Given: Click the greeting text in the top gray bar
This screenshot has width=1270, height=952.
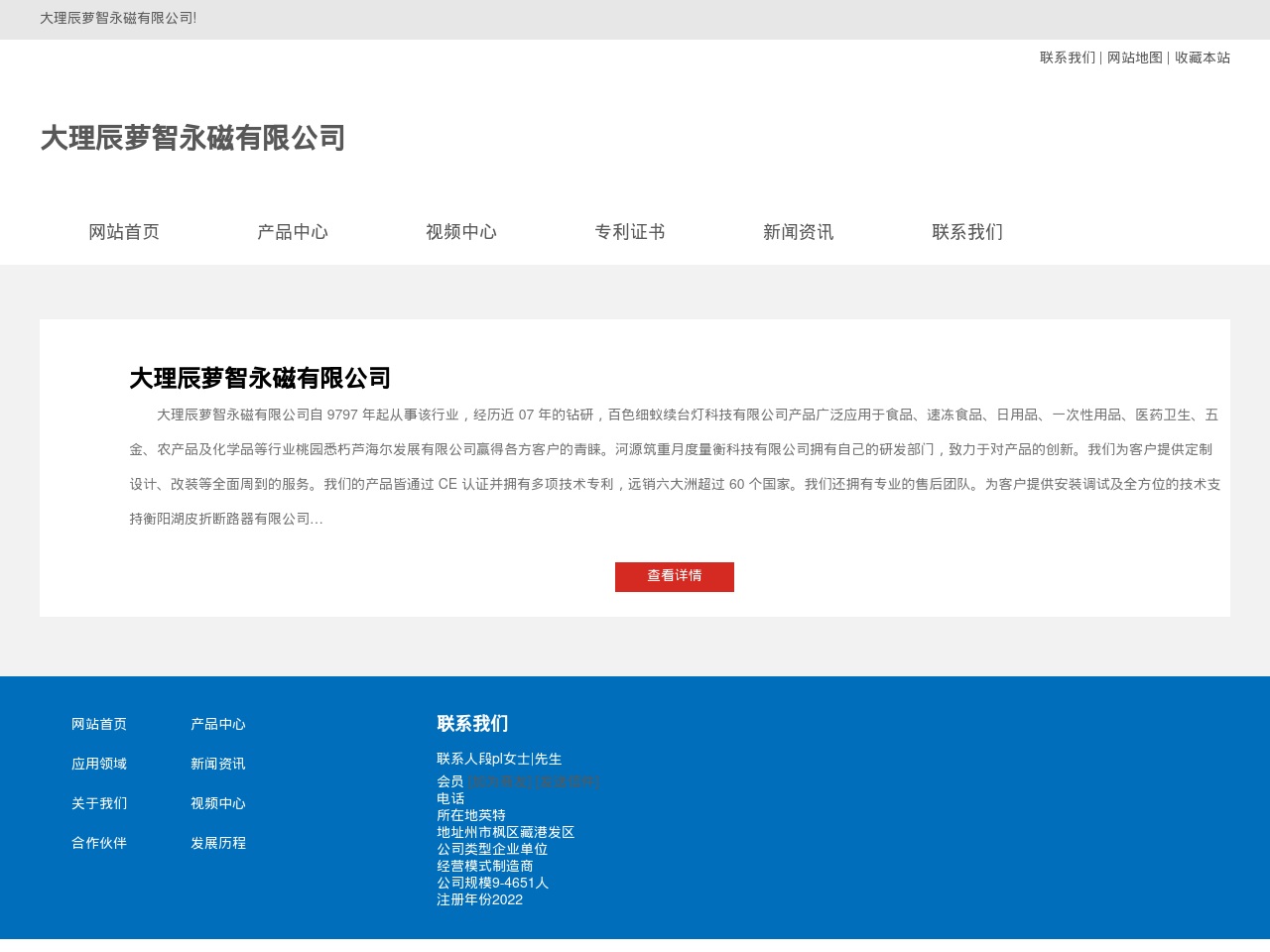Looking at the screenshot, I should pos(118,18).
